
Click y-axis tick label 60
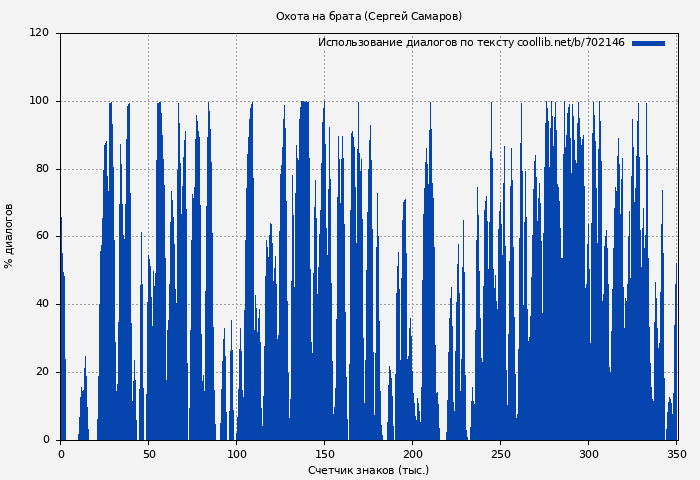point(42,237)
